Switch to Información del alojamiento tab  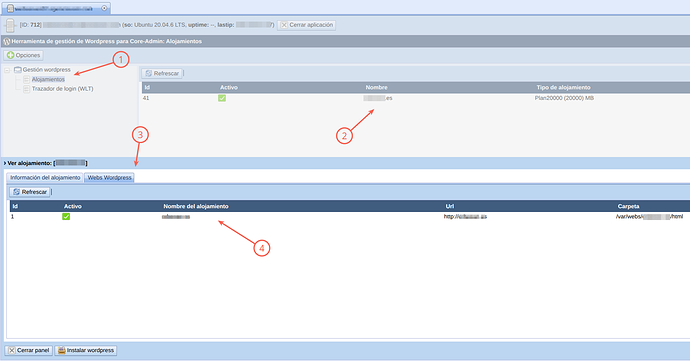(45, 177)
